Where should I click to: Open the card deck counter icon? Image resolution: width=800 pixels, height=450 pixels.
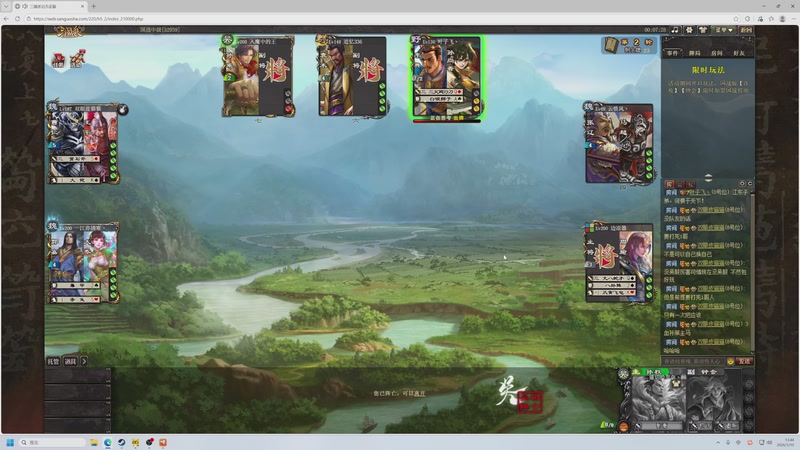tap(611, 45)
